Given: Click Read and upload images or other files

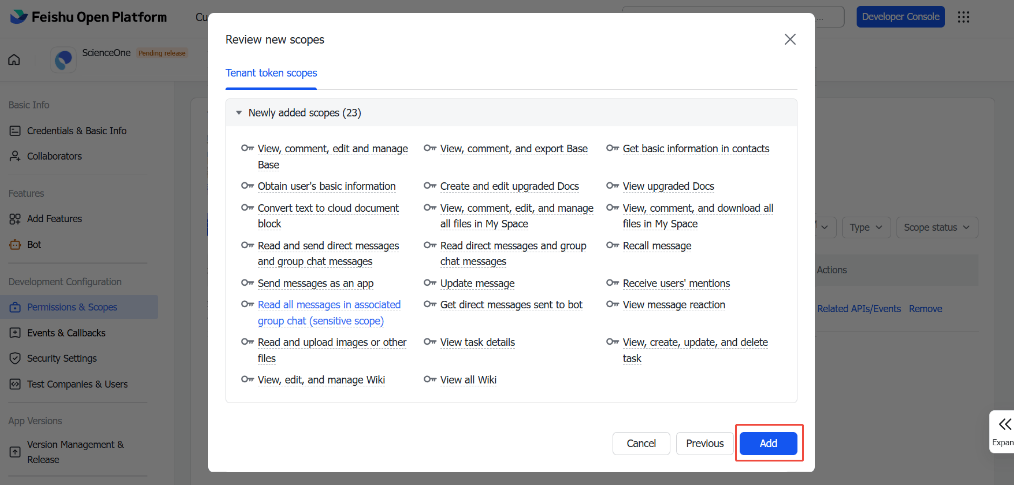Looking at the screenshot, I should [x=332, y=350].
